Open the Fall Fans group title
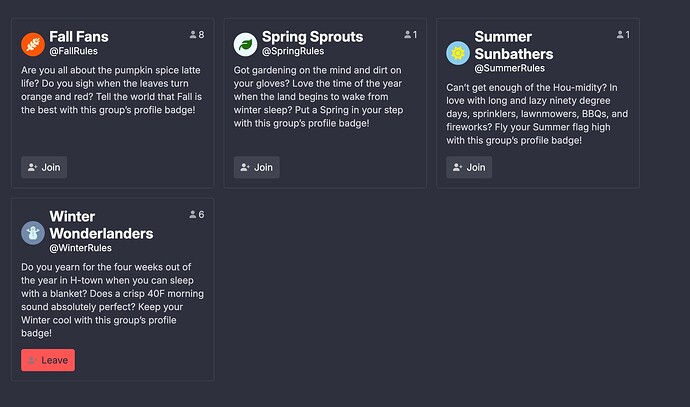 79,36
